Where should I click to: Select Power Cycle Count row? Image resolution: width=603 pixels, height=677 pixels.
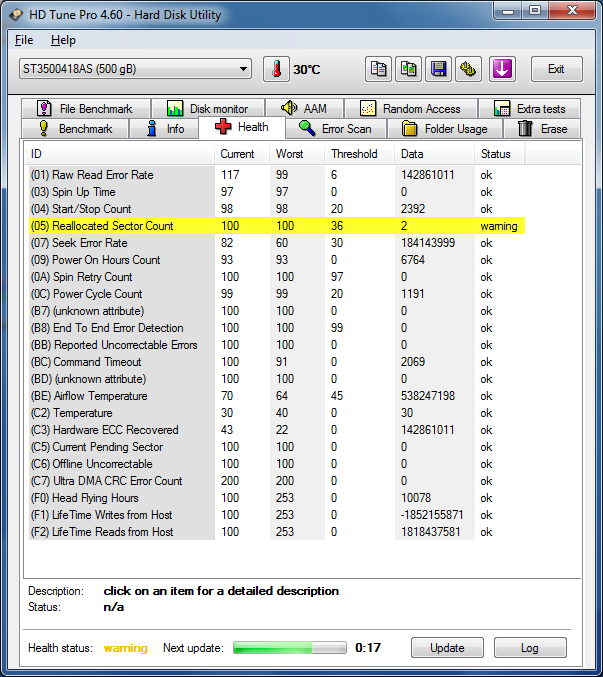pyautogui.click(x=277, y=294)
